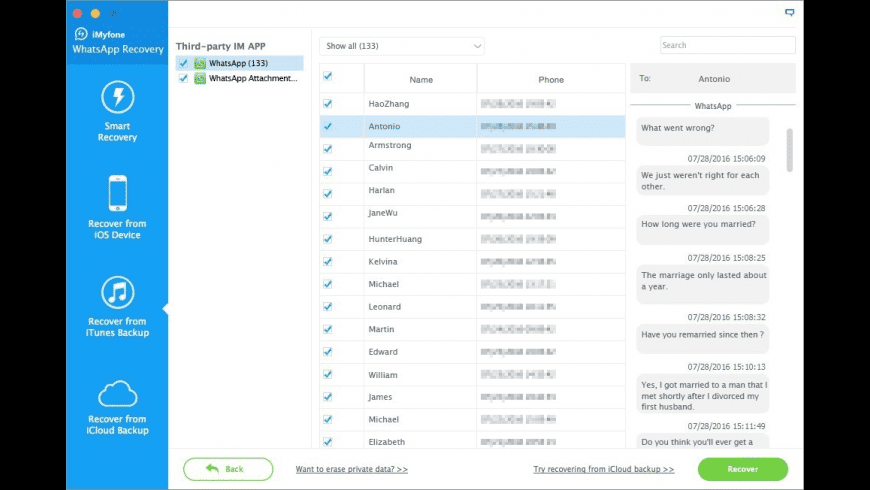Viewport: 870px width, 490px height.
Task: Open Recover from iCloud Backup tab label
Action: point(117,425)
